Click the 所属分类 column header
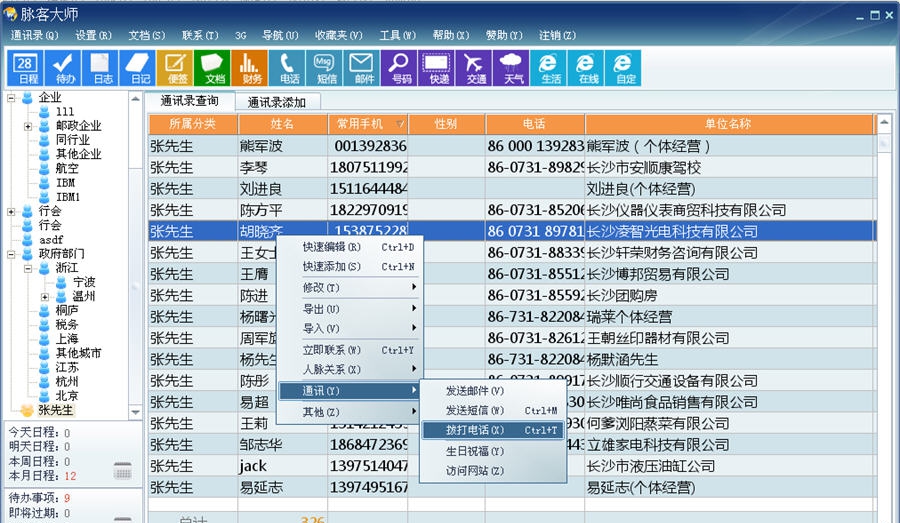 click(193, 124)
